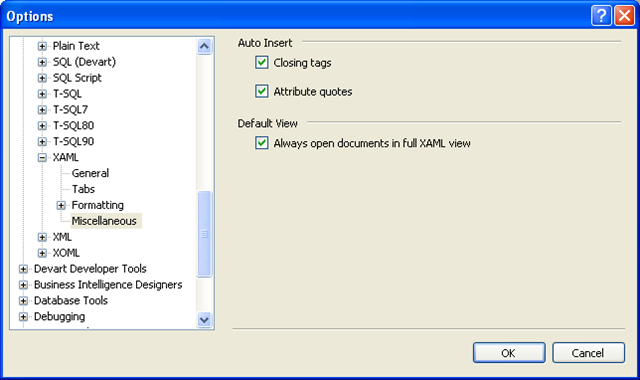Expand Business Intelligence Designers node
640x380 pixels.
pyautogui.click(x=23, y=284)
